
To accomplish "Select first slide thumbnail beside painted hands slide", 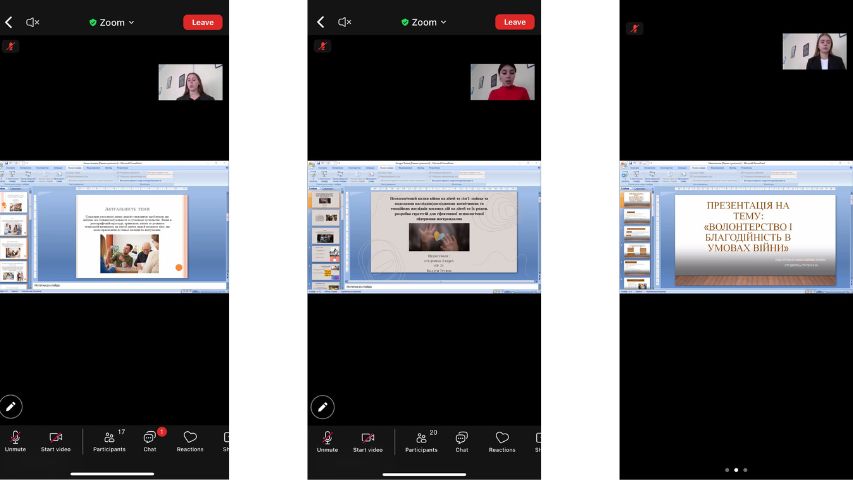I will pos(325,200).
